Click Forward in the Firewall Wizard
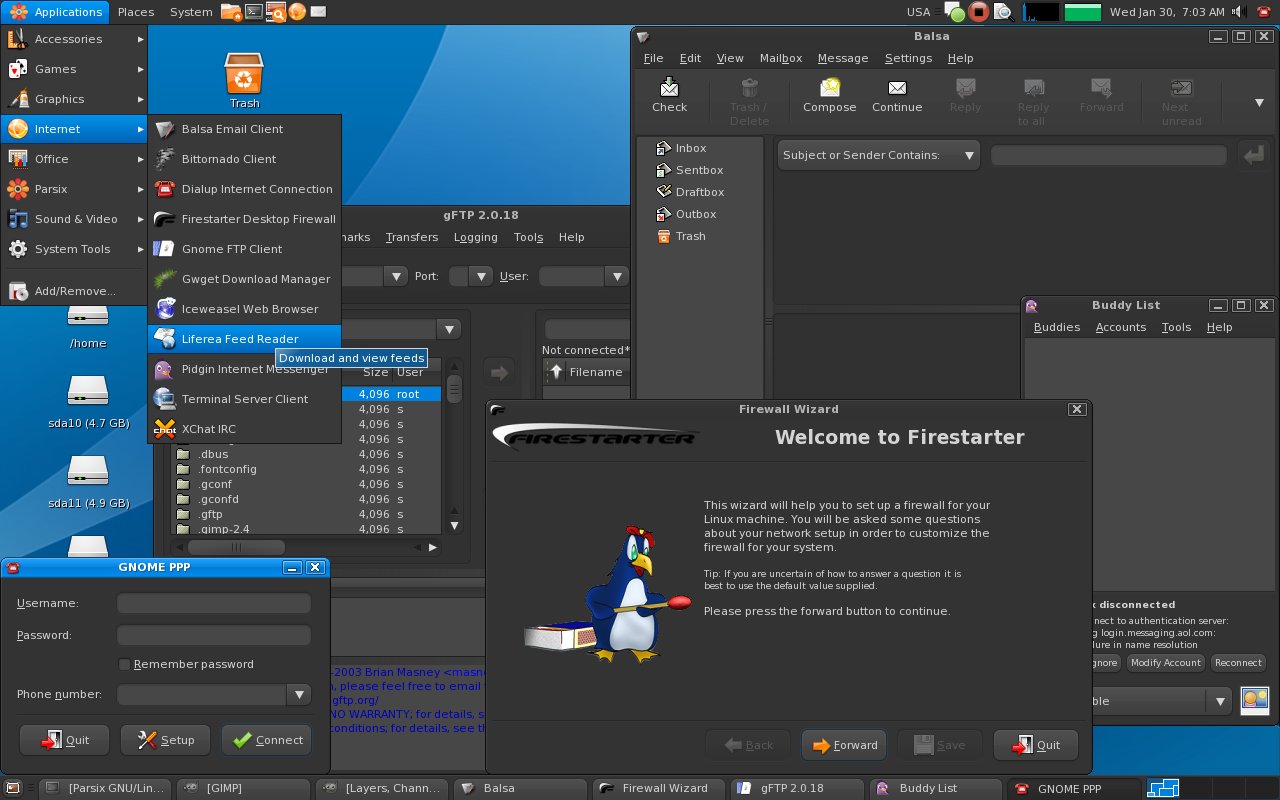This screenshot has width=1280, height=800. tap(844, 745)
